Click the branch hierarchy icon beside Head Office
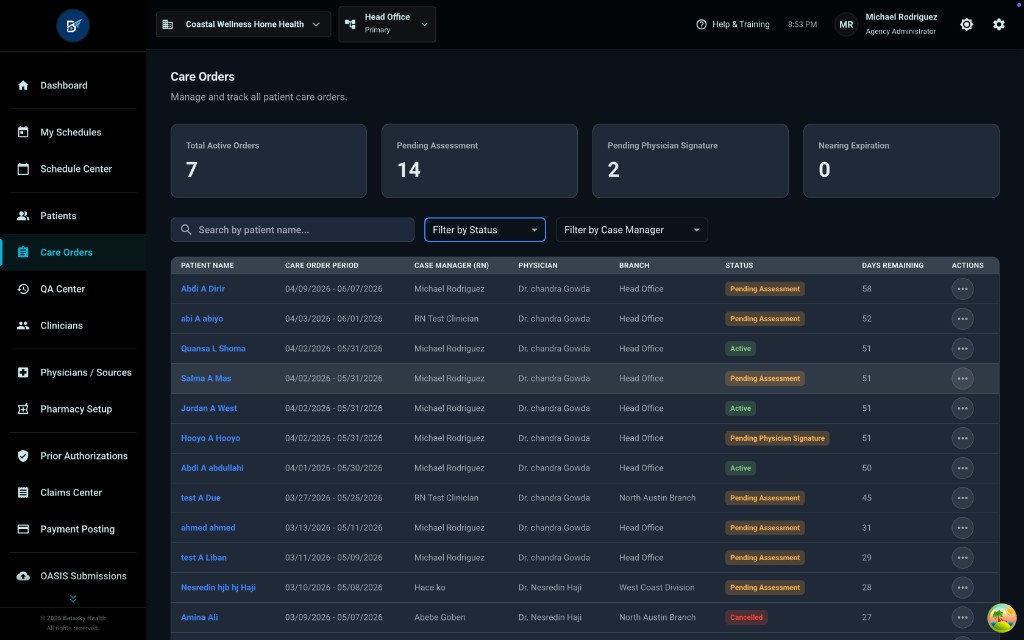Viewport: 1024px width, 640px height. pyautogui.click(x=350, y=24)
